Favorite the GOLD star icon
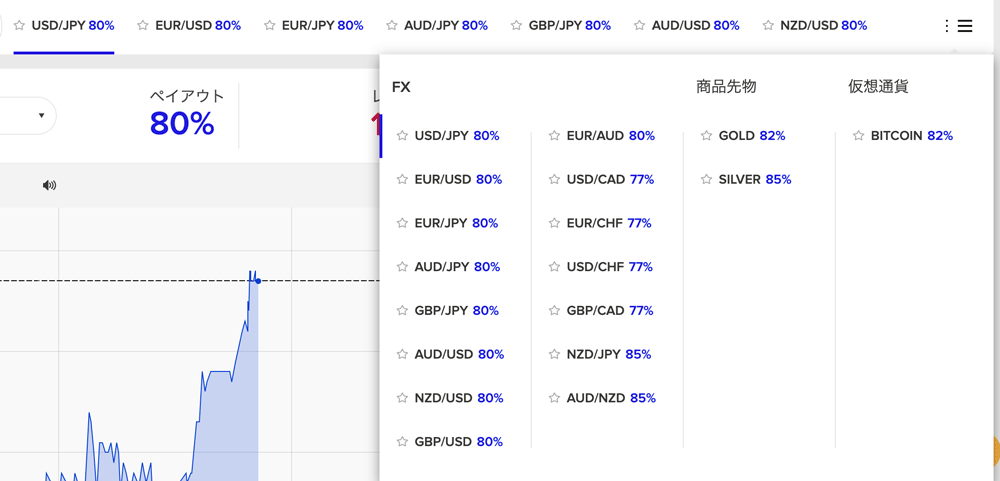 click(x=706, y=136)
